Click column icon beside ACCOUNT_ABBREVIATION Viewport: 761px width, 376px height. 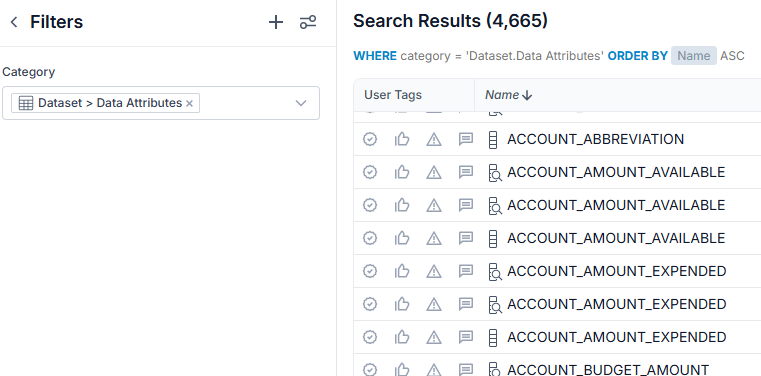click(493, 140)
